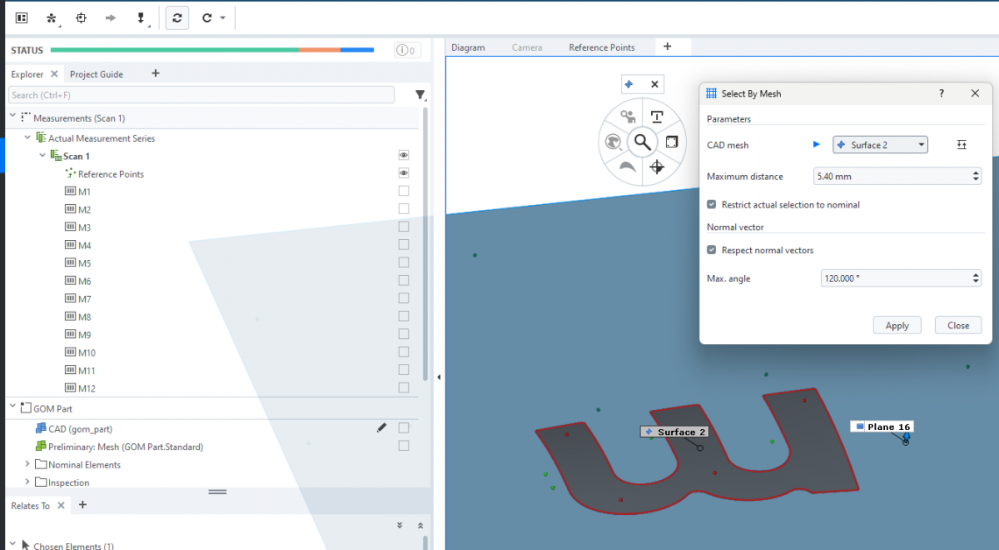999x550 pixels.
Task: Click the crosshair target icon in radial menu
Action: 657,167
